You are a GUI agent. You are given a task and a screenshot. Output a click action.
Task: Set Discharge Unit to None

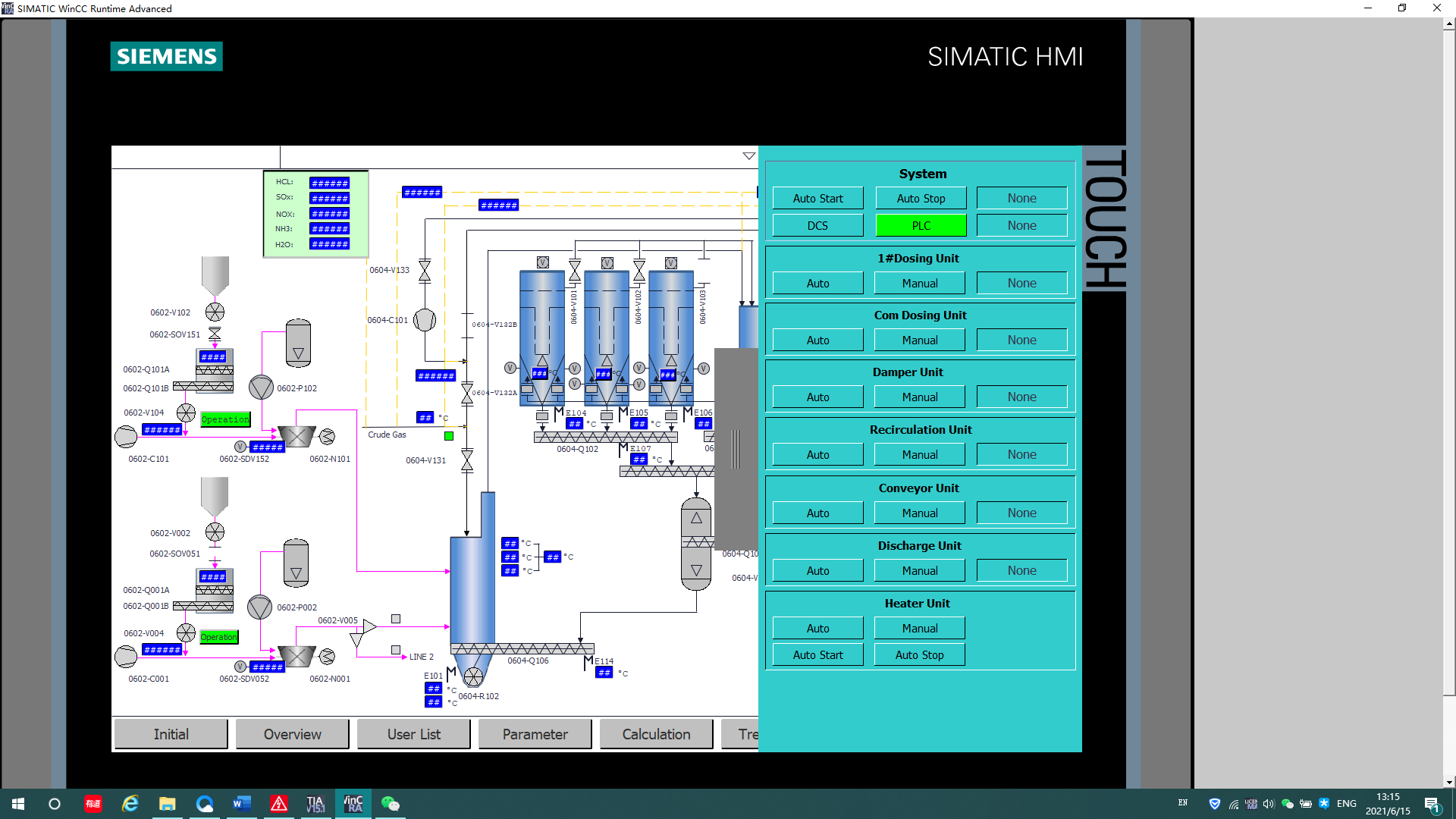[x=1021, y=570]
